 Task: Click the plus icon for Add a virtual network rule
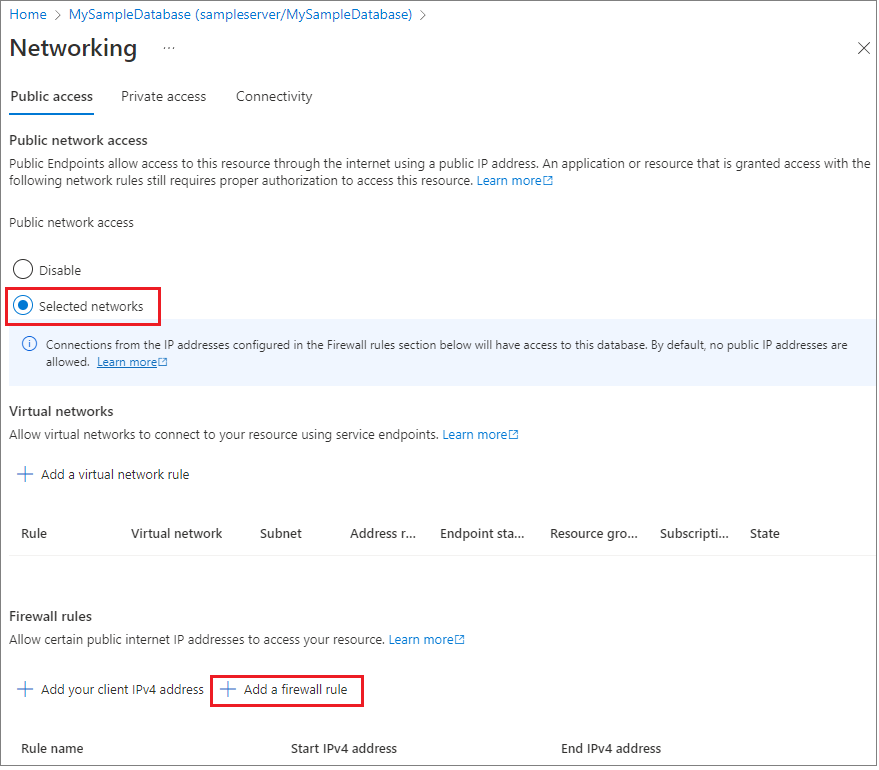point(25,474)
